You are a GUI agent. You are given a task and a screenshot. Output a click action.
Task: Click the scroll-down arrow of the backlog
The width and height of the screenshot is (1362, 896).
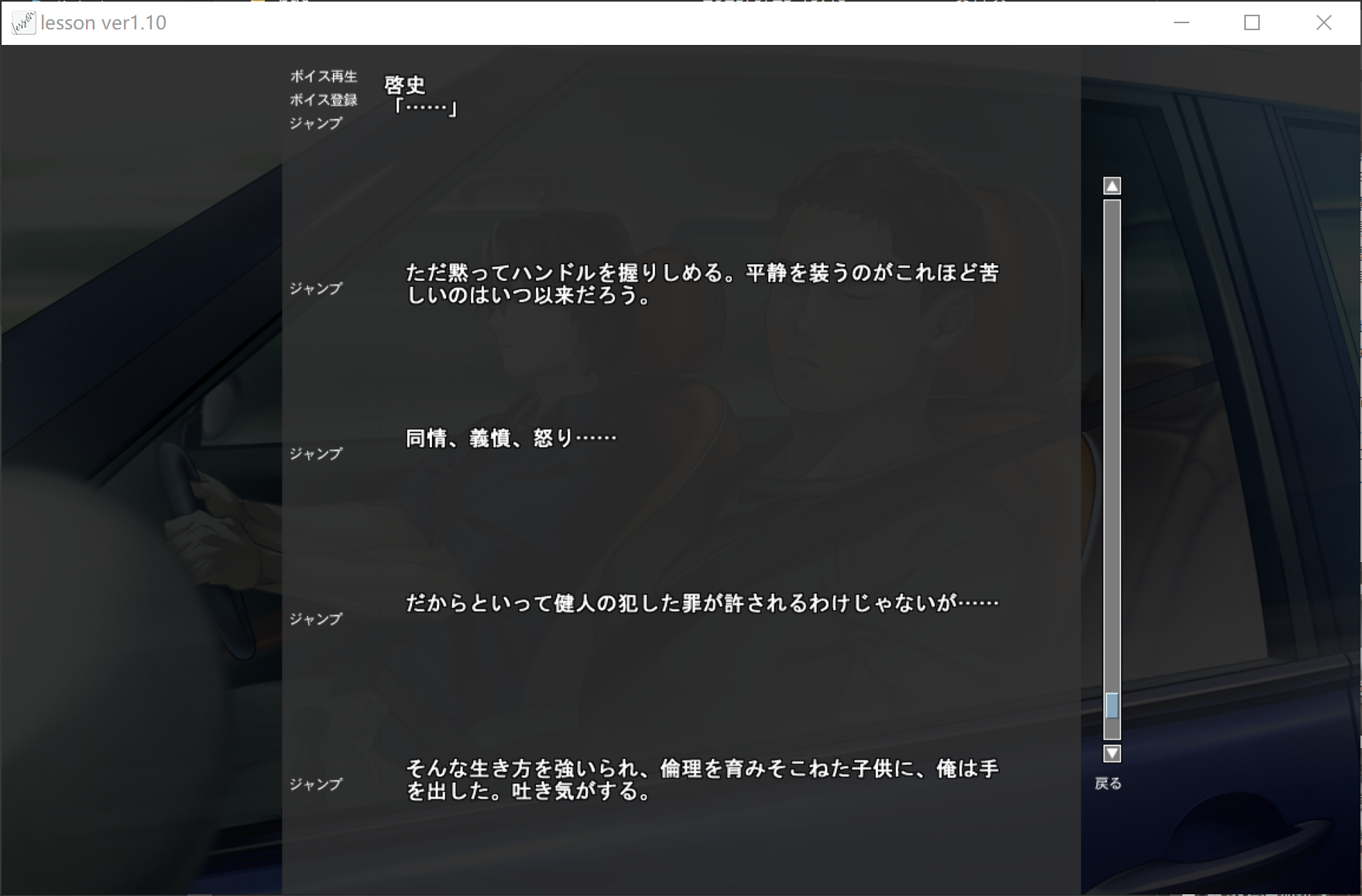click(1112, 754)
